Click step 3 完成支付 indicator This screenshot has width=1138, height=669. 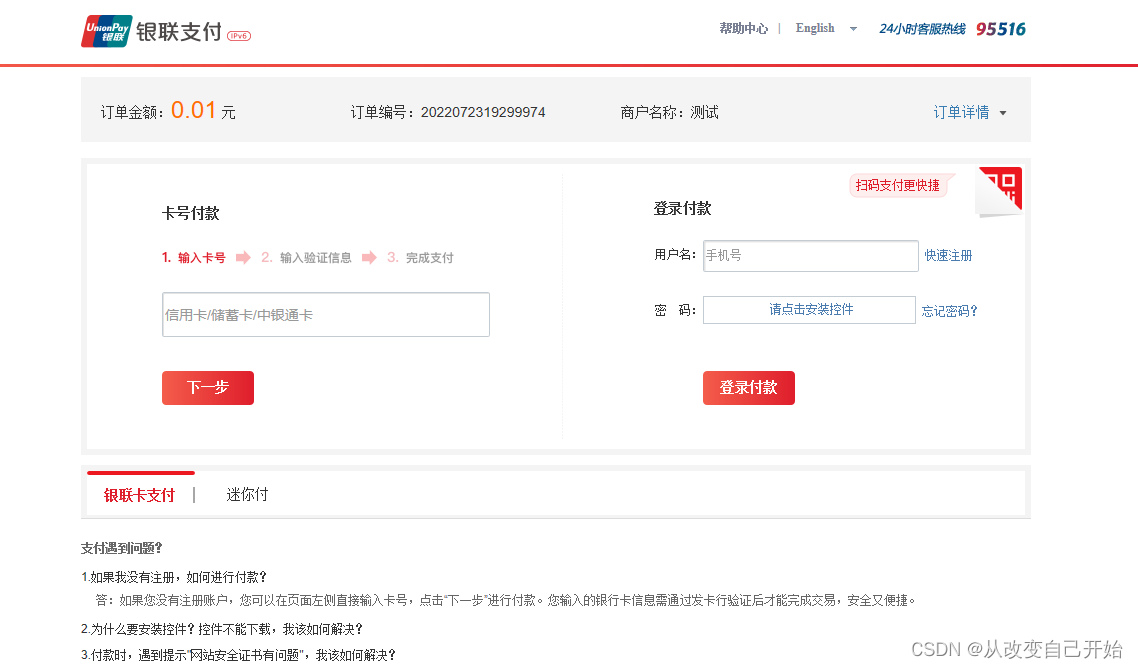[421, 257]
